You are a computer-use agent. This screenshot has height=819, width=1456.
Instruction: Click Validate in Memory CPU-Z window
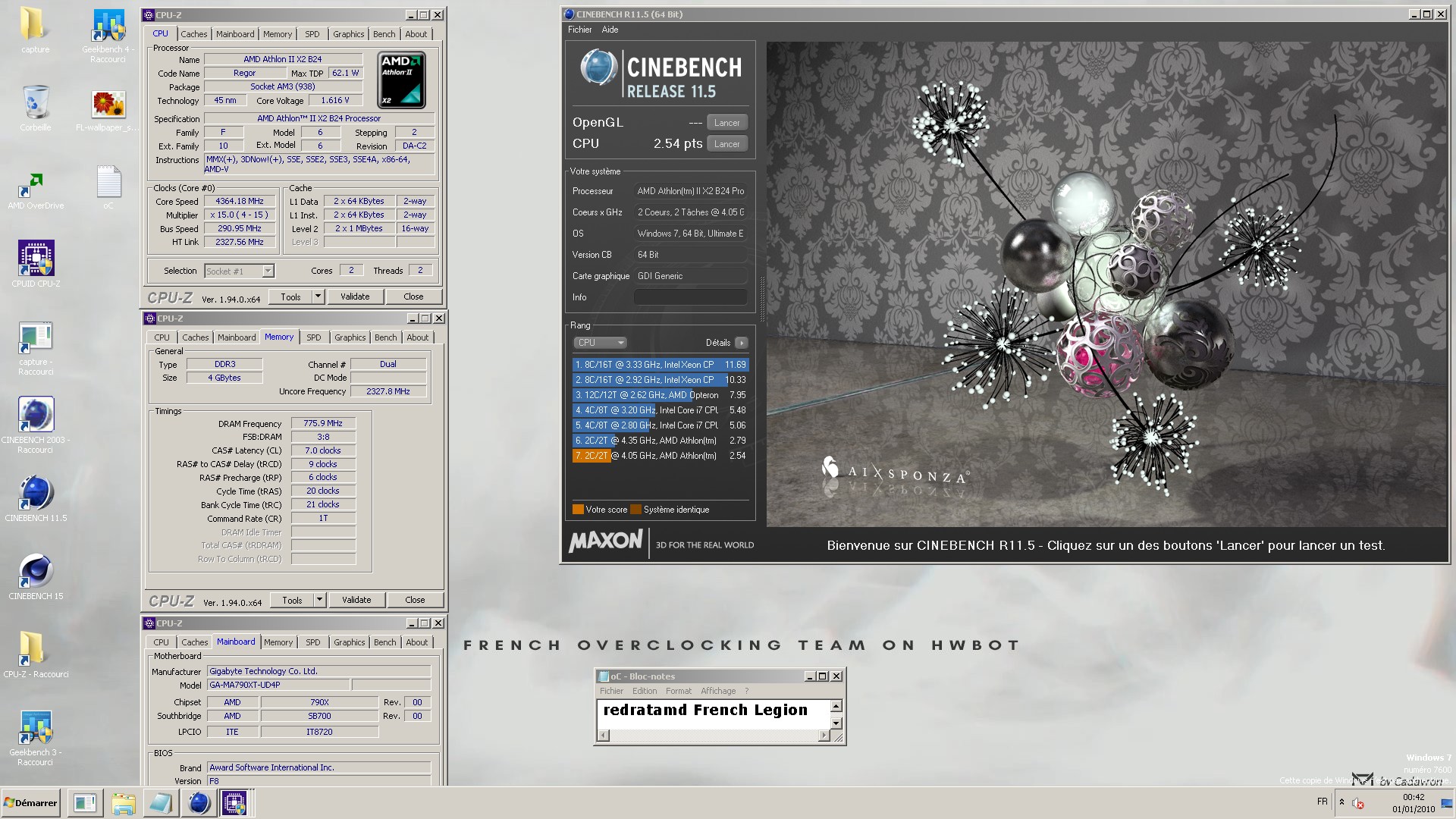pyautogui.click(x=356, y=600)
